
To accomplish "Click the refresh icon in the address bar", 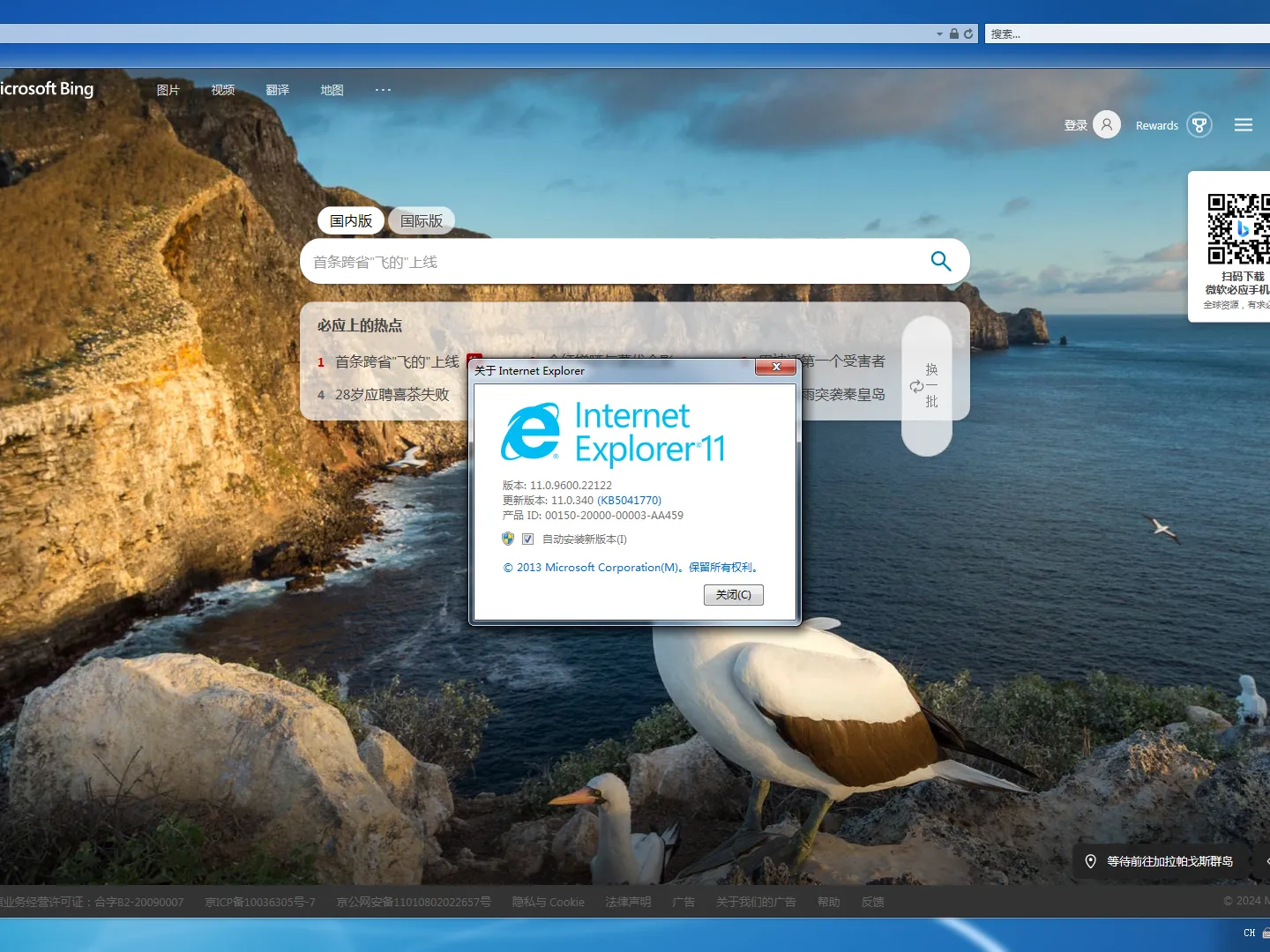I will tap(968, 33).
